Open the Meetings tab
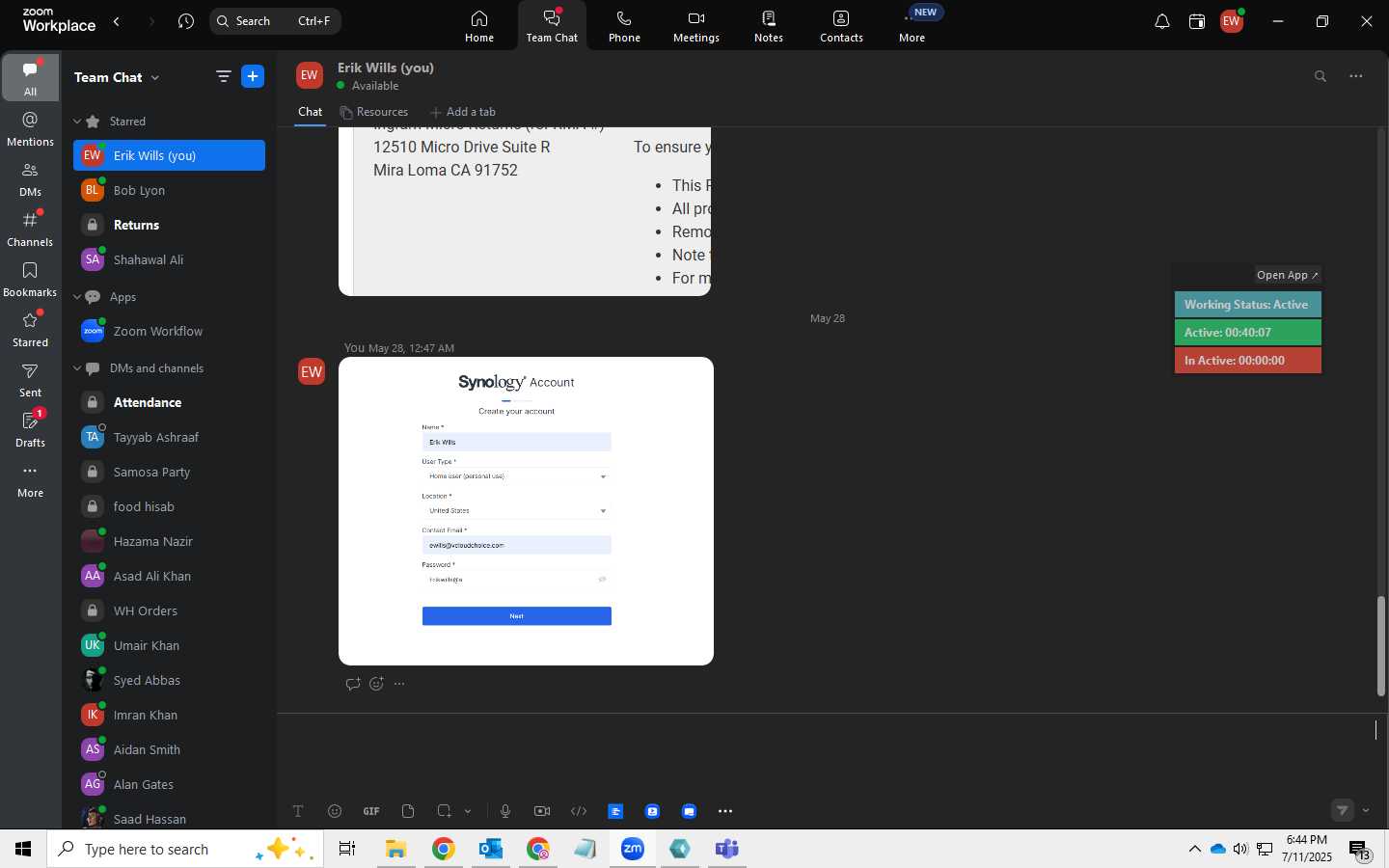This screenshot has height=868, width=1389. (x=696, y=26)
